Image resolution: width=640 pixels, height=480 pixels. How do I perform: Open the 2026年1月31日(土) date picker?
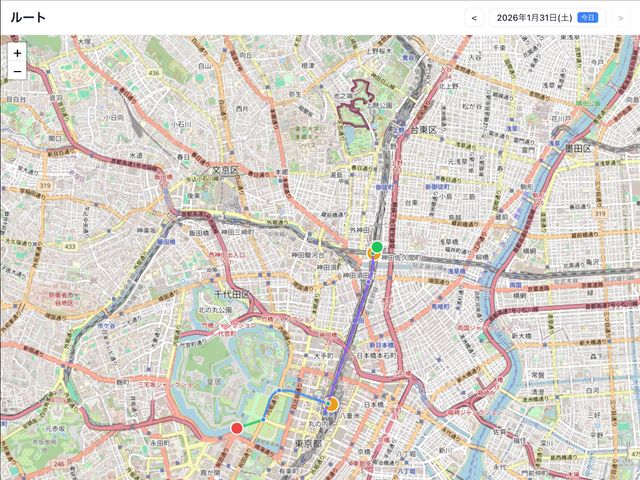point(534,17)
